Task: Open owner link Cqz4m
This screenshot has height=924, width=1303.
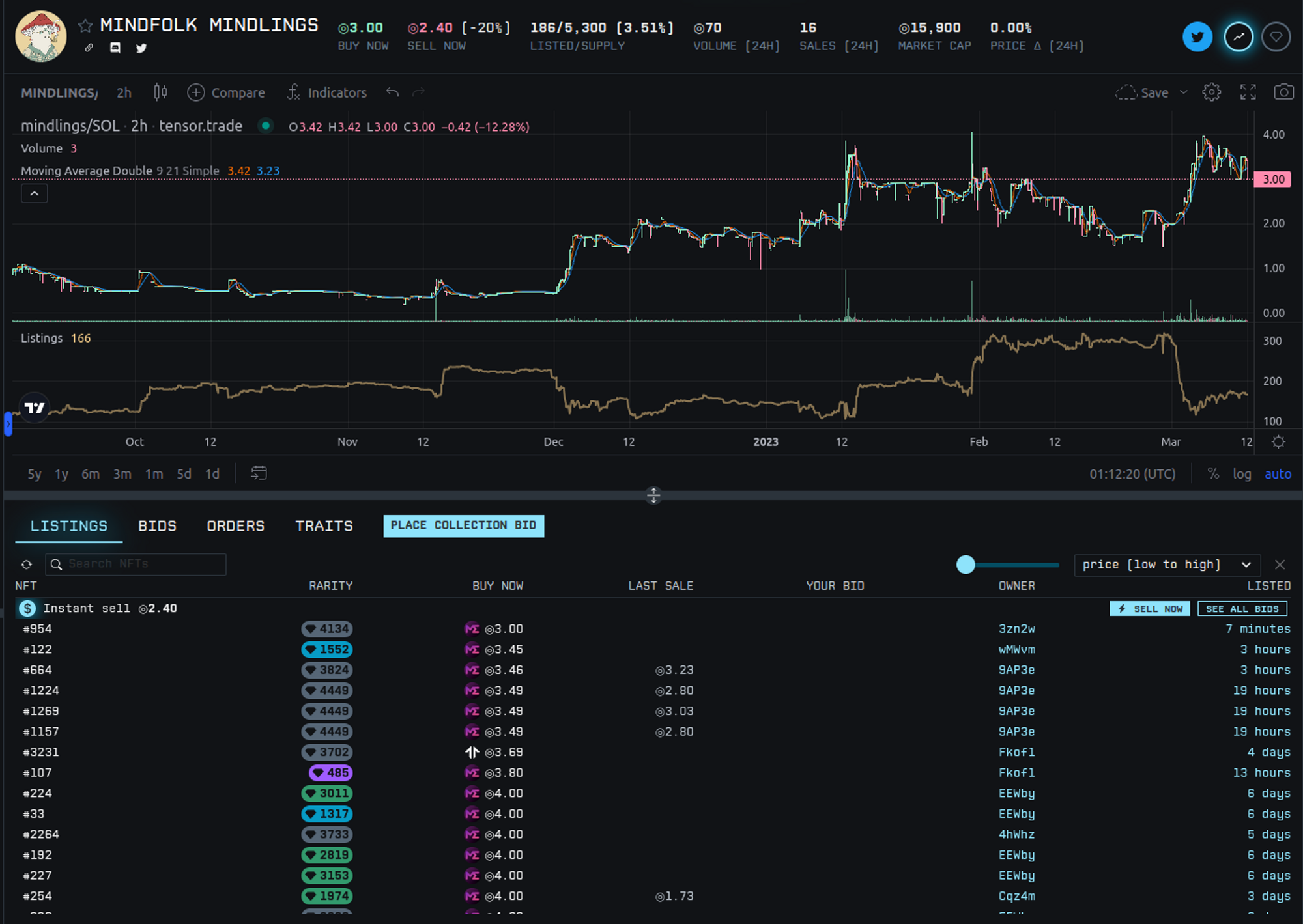Action: 1016,896
